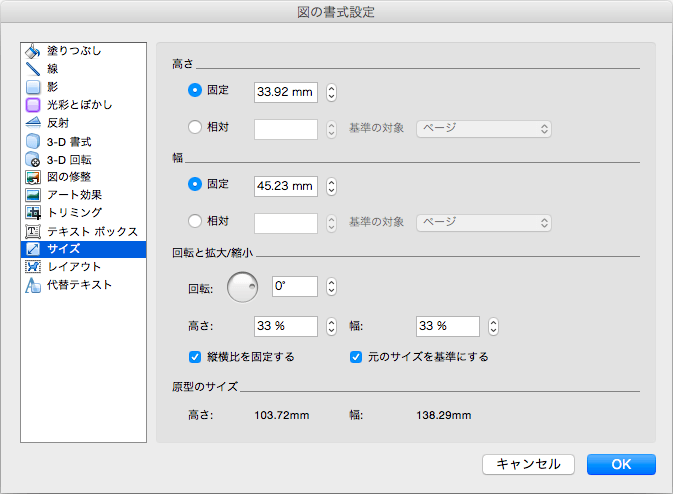This screenshot has width=673, height=494.
Task: Toggle 元のサイズを基準にする checkbox
Action: pos(356,356)
